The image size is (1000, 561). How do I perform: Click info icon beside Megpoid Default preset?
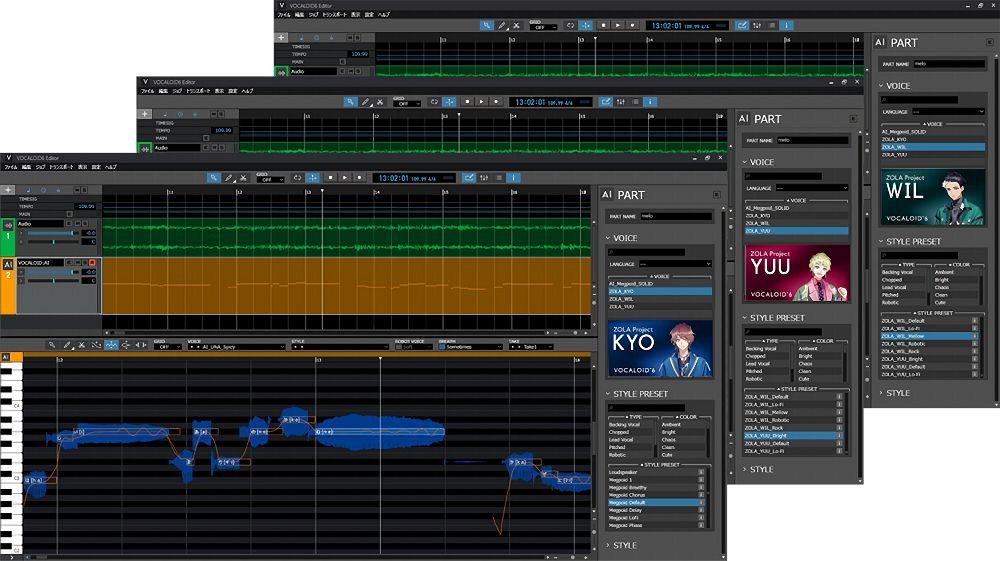[x=701, y=503]
